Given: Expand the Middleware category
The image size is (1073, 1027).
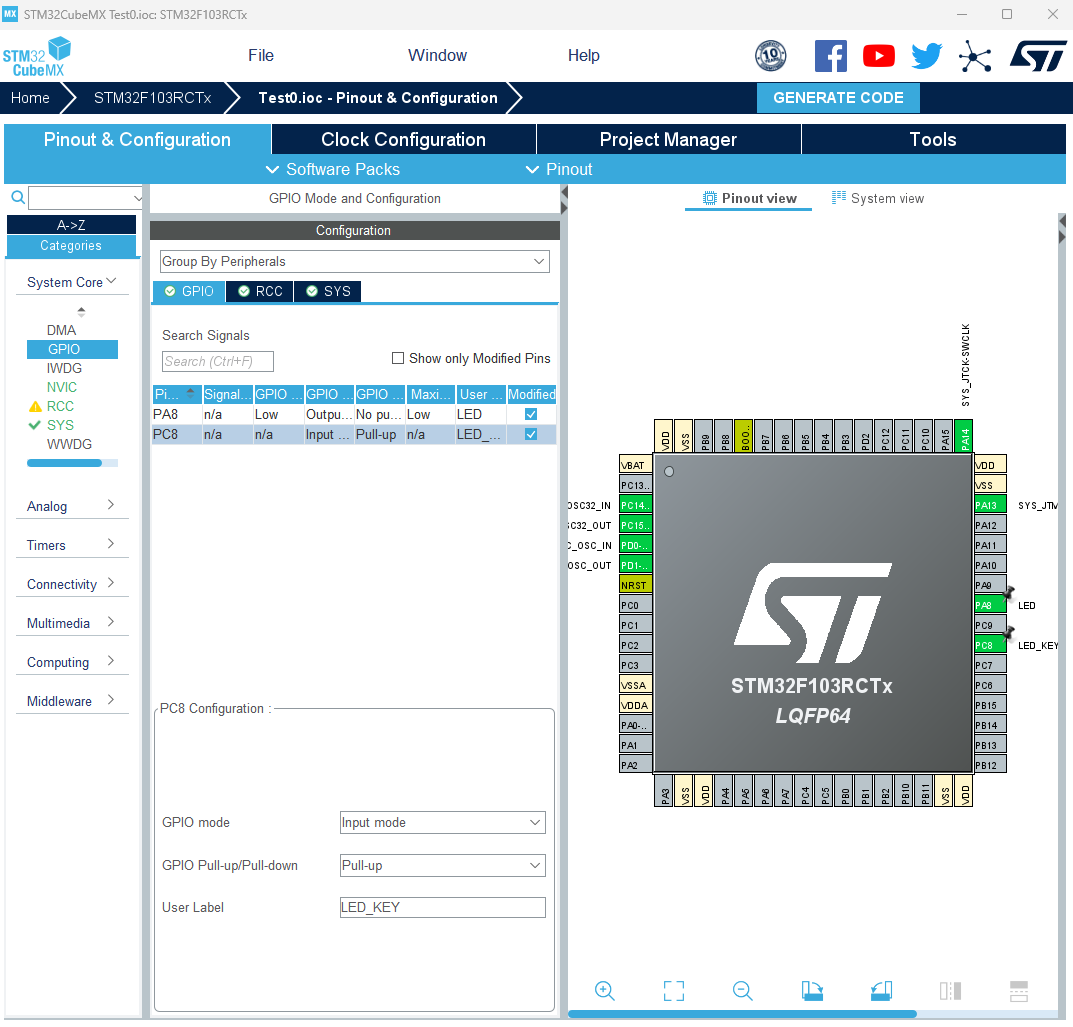Looking at the screenshot, I should click(x=72, y=701).
